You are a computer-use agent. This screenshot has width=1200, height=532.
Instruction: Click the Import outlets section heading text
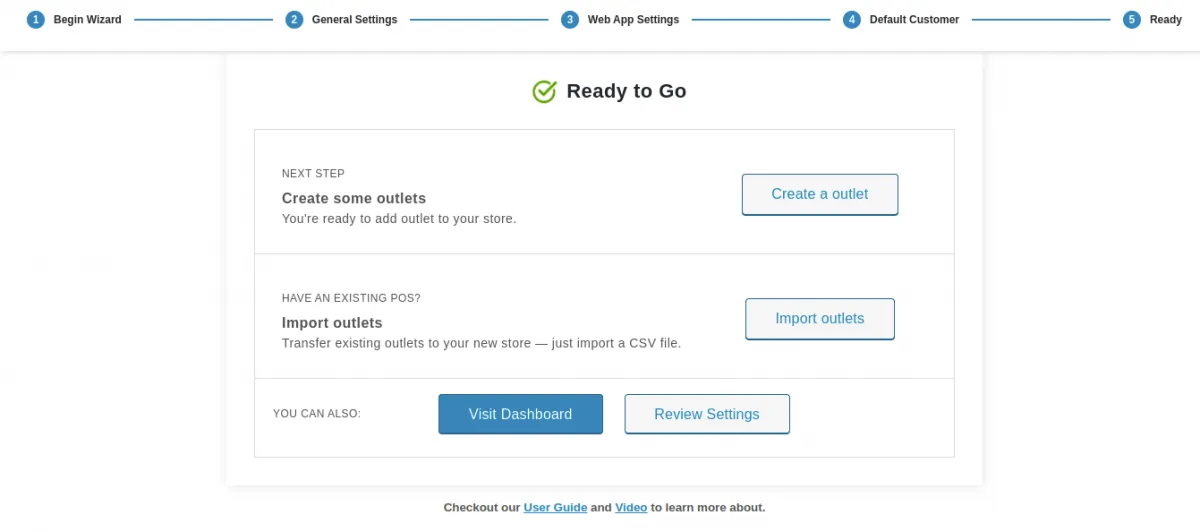pos(332,323)
